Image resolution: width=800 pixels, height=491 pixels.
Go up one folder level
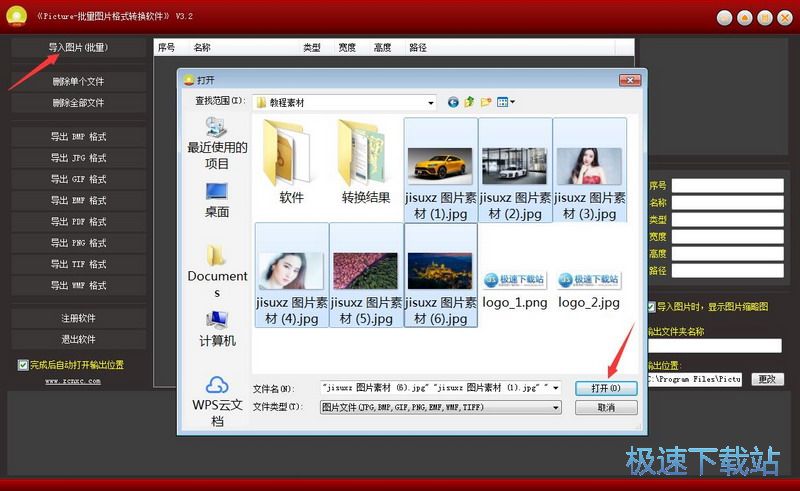point(470,102)
